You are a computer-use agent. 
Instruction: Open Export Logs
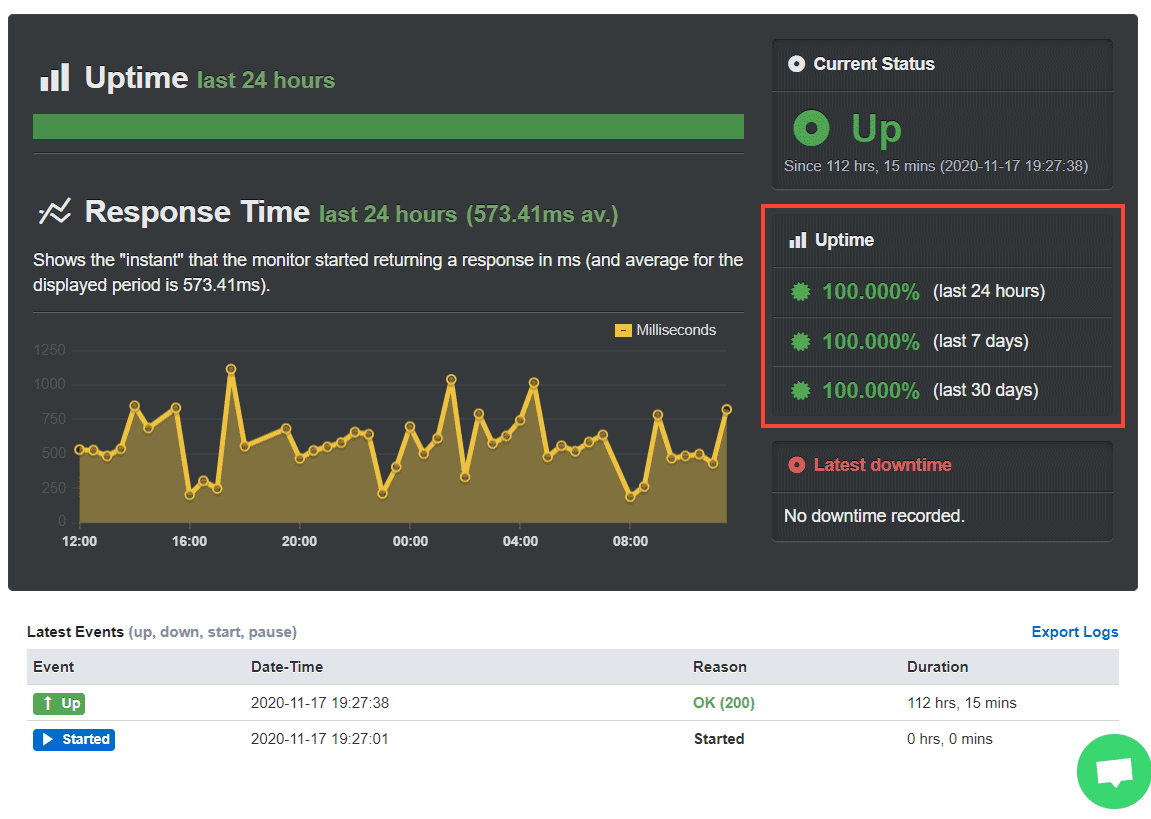(x=1074, y=632)
